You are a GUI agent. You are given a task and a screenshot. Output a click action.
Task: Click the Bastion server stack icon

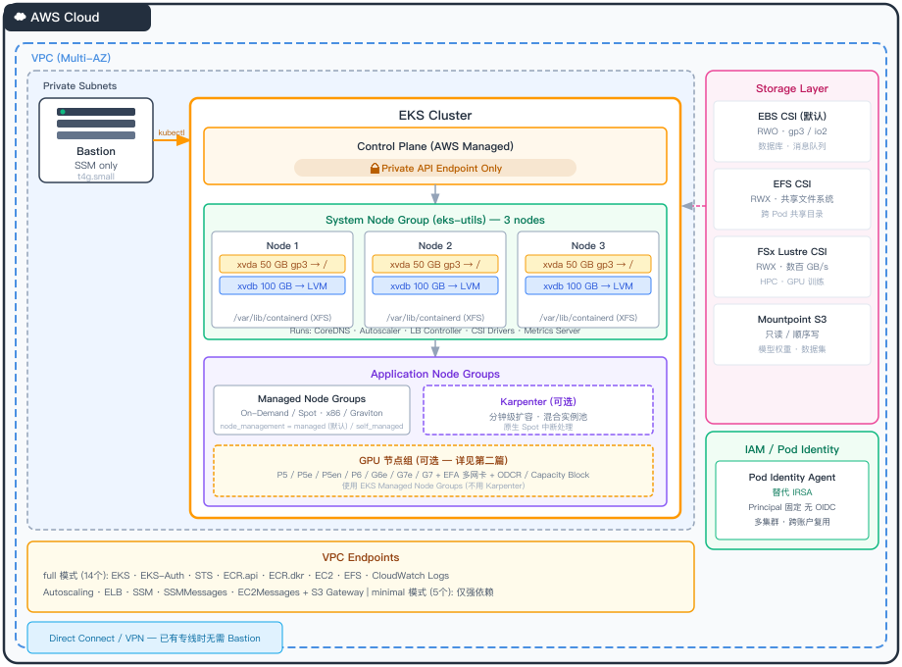pyautogui.click(x=96, y=124)
